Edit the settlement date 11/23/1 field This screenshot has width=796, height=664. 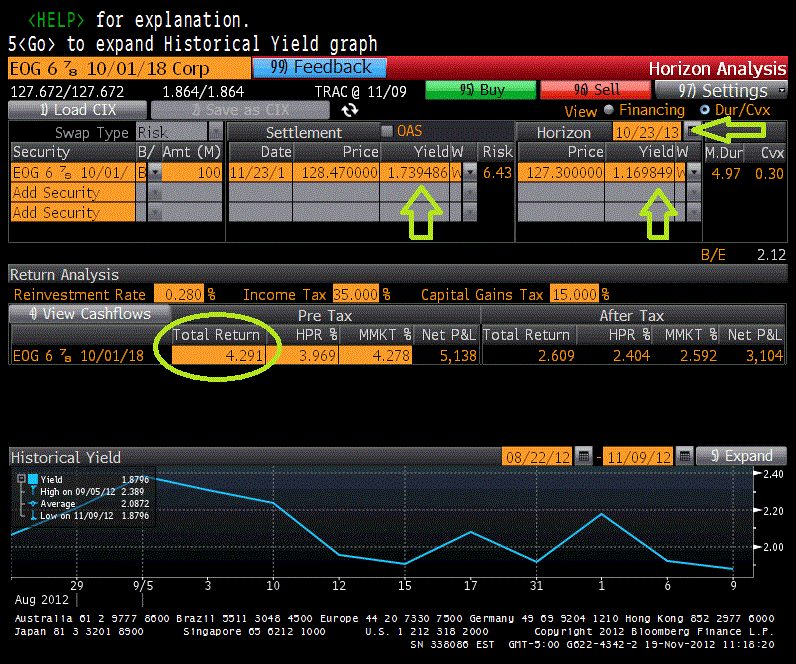260,173
